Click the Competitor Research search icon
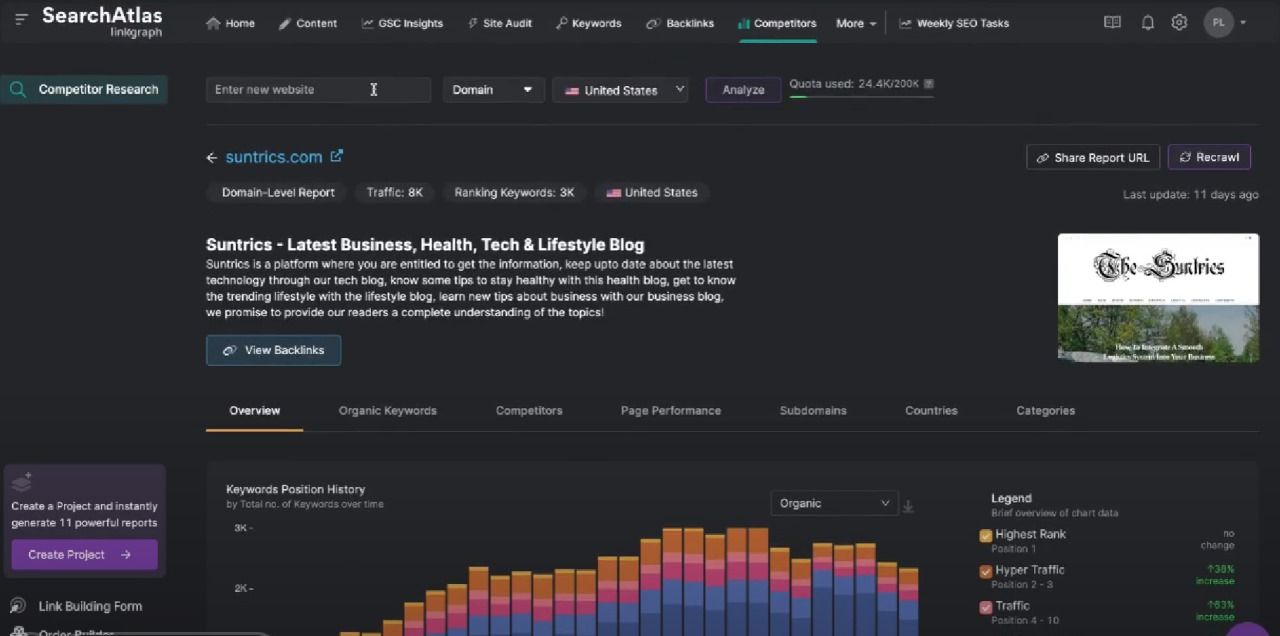This screenshot has height=636, width=1280. point(18,89)
